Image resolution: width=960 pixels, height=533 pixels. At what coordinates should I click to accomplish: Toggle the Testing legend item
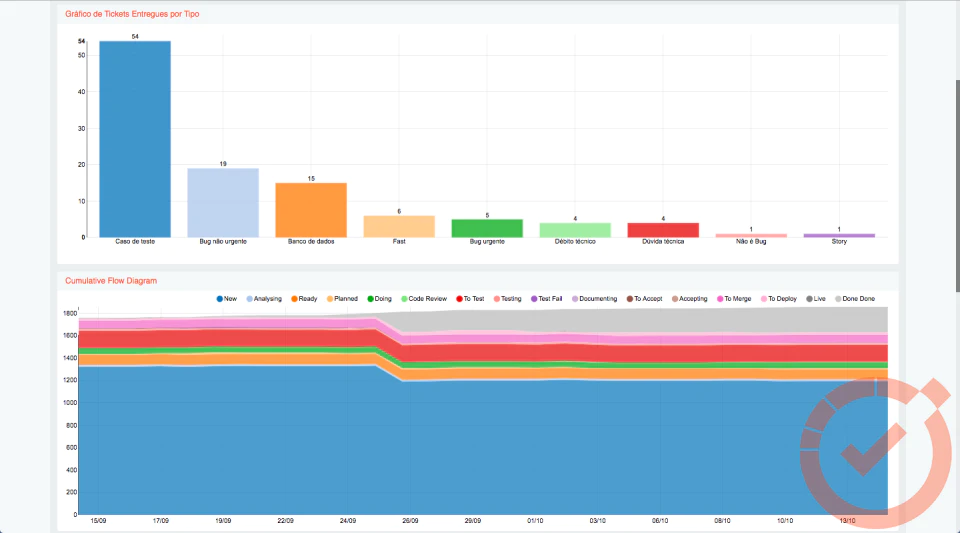tap(508, 299)
